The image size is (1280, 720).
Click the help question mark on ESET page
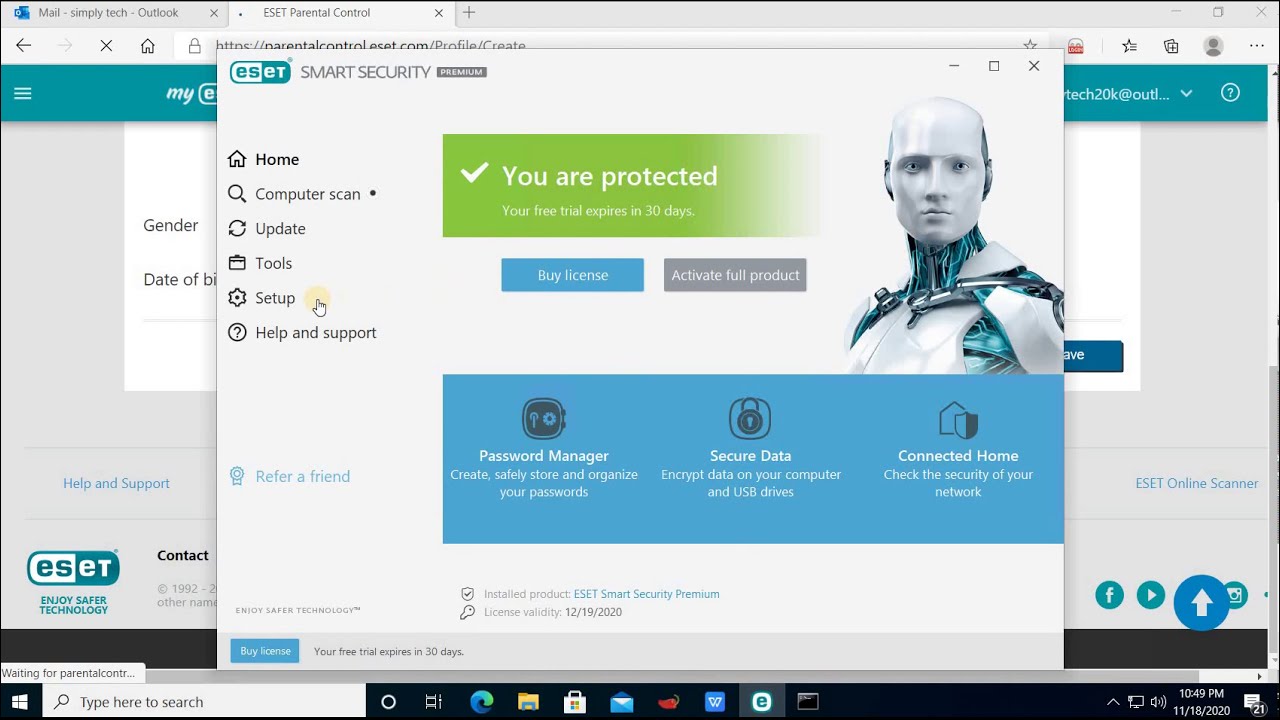(x=1231, y=93)
